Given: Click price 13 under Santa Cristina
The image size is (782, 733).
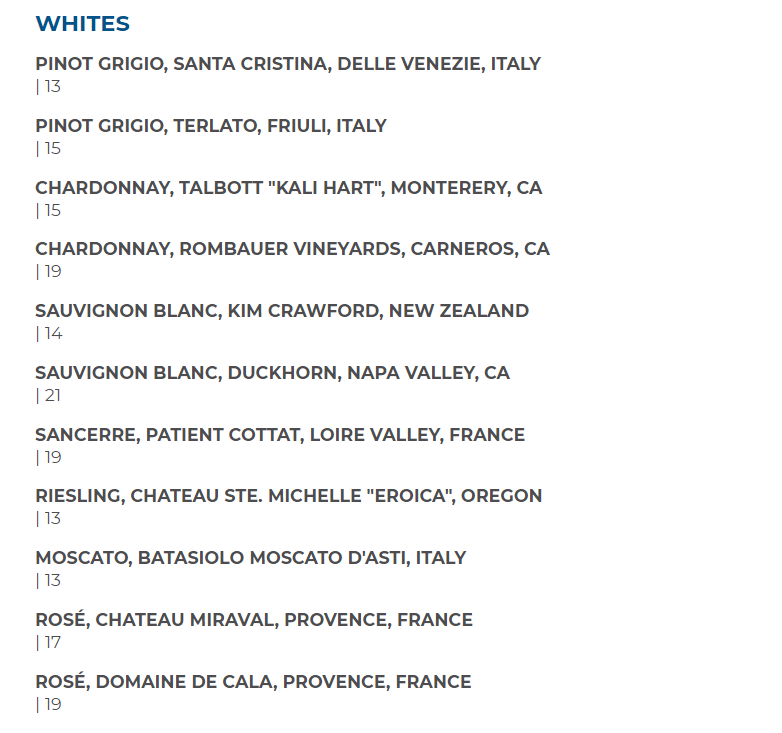Looking at the screenshot, I should (52, 87).
